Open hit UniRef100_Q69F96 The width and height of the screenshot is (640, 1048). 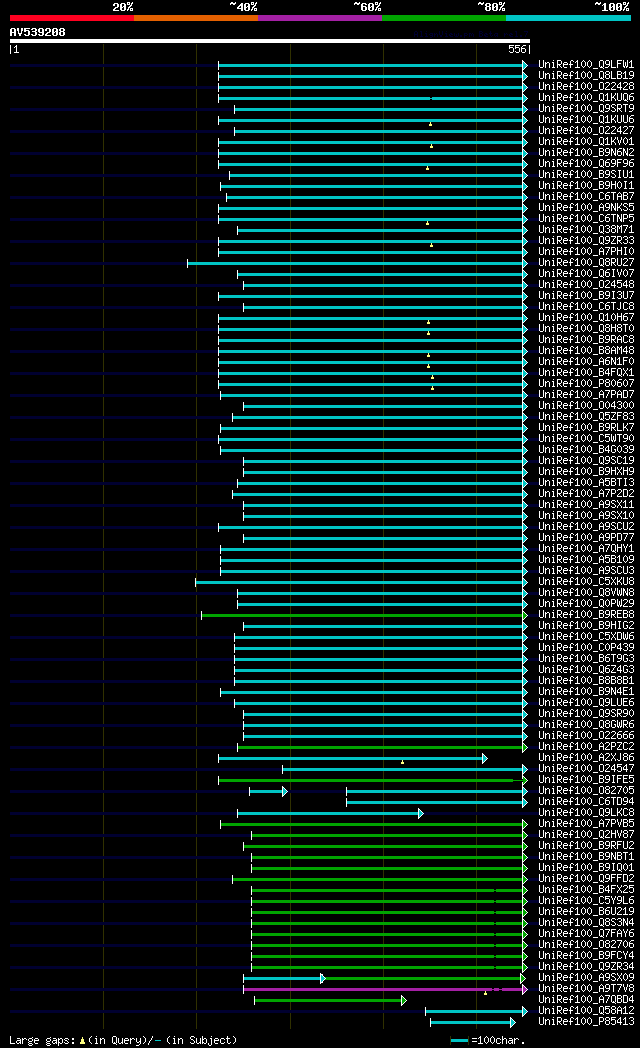586,163
